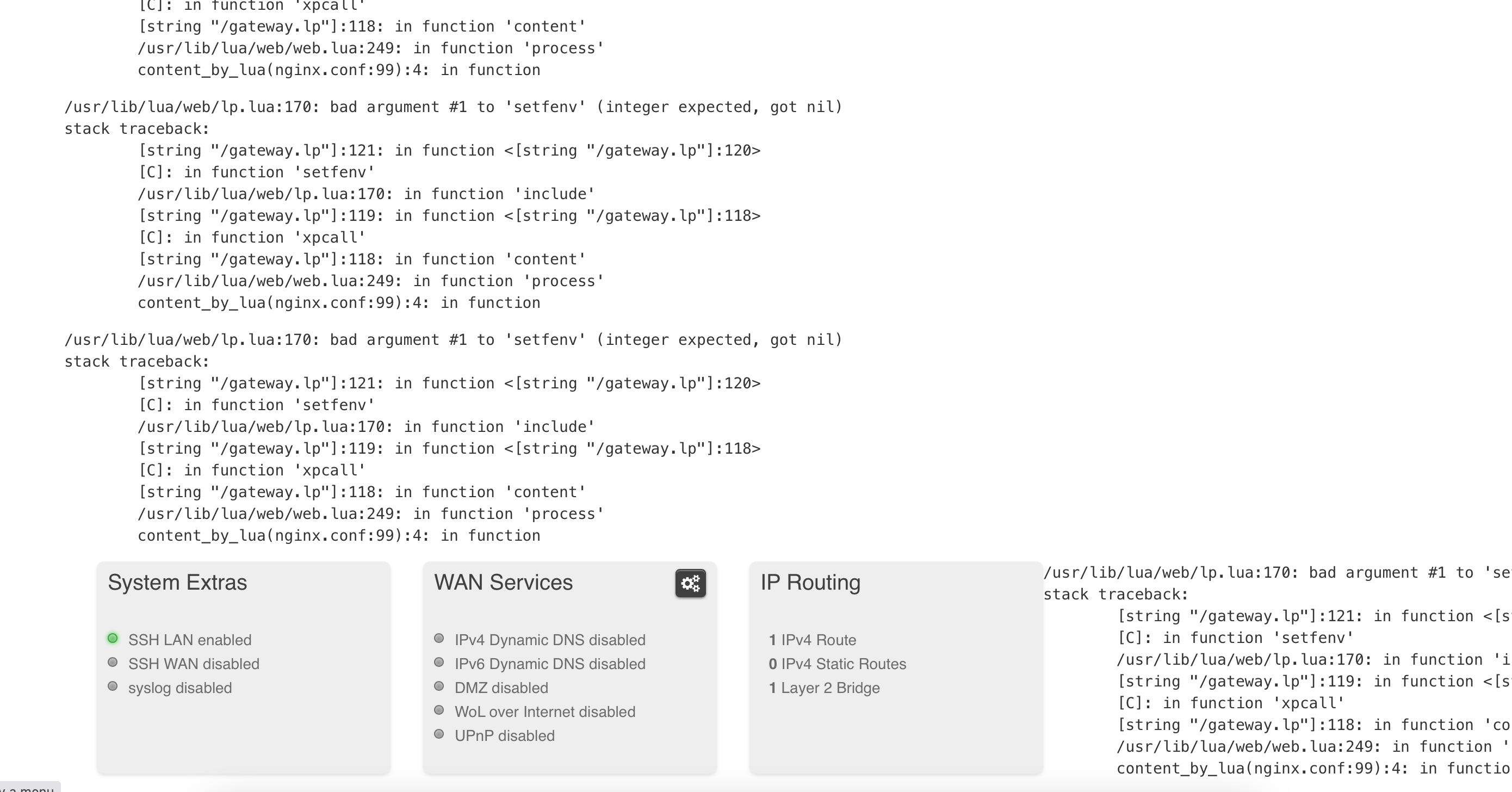View the 1 Layer 2 Bridge entry
The width and height of the screenshot is (1512, 792).
pos(824,688)
